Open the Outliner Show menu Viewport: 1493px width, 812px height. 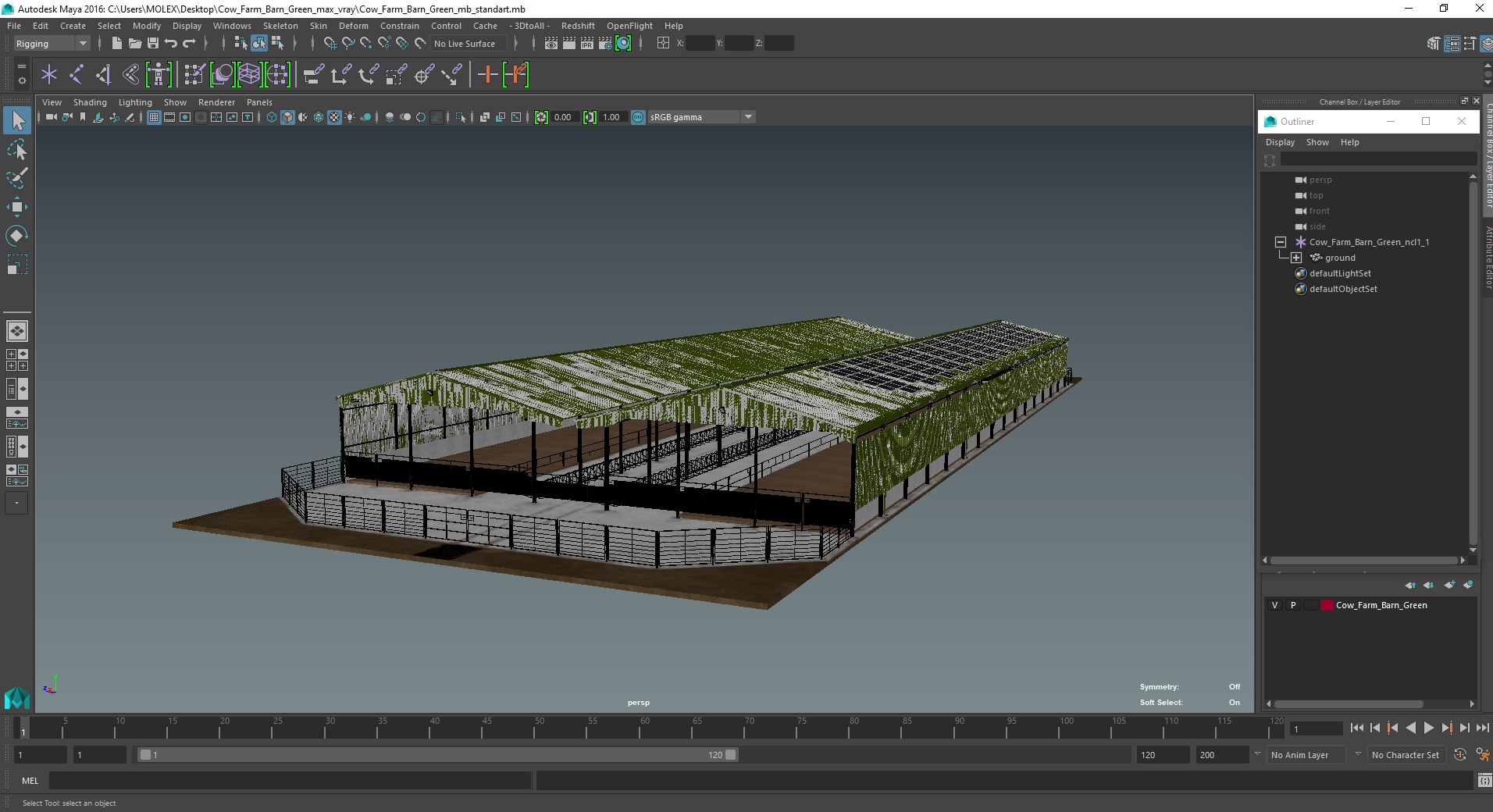coord(1317,142)
